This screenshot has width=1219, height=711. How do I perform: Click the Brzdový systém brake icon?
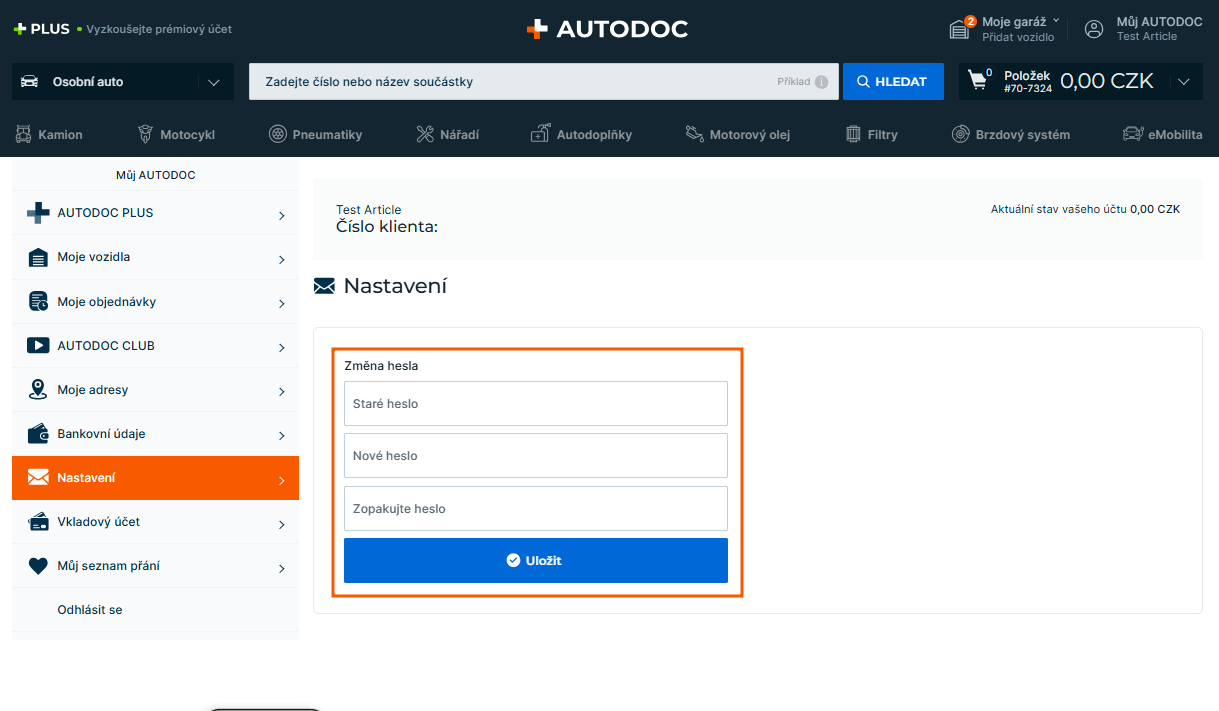(960, 134)
